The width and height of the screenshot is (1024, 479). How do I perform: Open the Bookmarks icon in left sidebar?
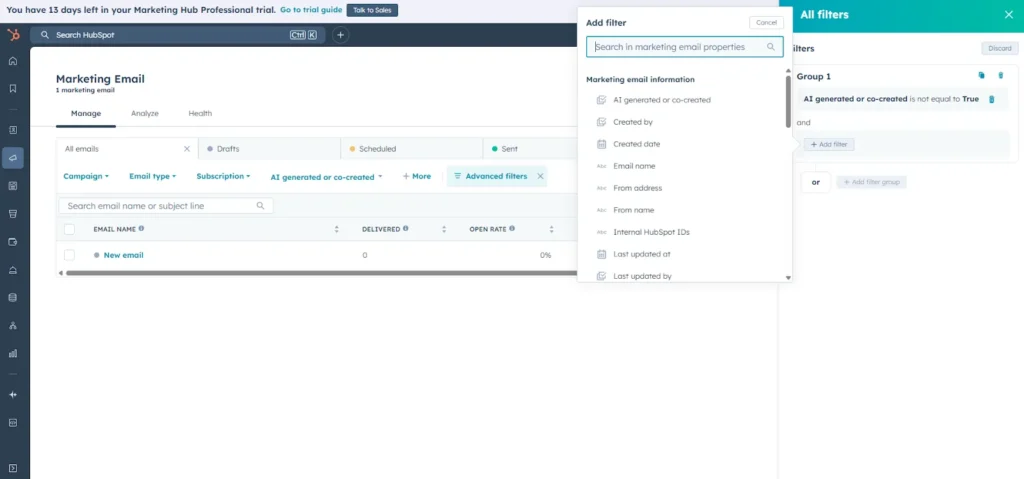pyautogui.click(x=13, y=89)
